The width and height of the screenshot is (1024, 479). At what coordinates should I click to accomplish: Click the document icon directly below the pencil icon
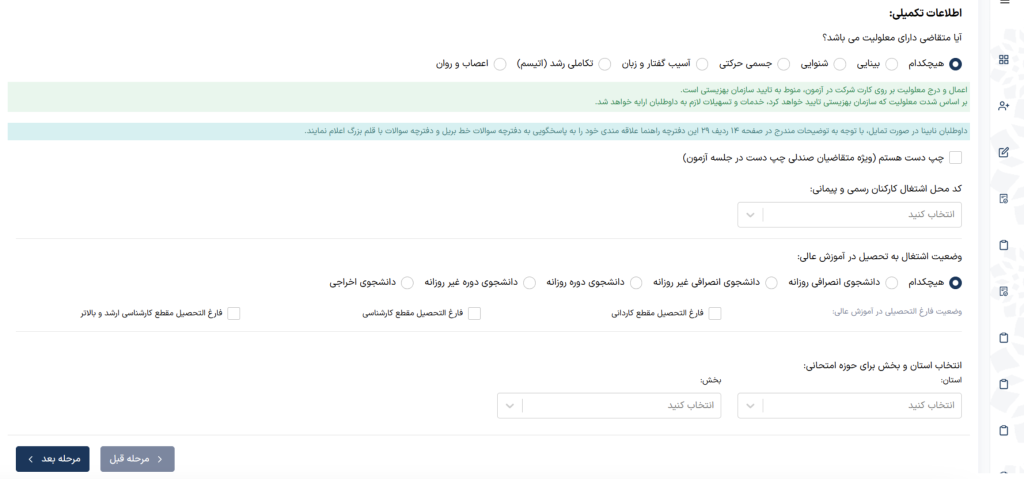click(x=1004, y=198)
